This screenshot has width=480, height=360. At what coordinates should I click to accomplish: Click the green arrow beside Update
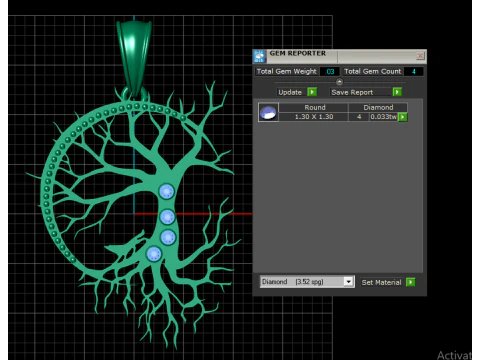pos(312,92)
